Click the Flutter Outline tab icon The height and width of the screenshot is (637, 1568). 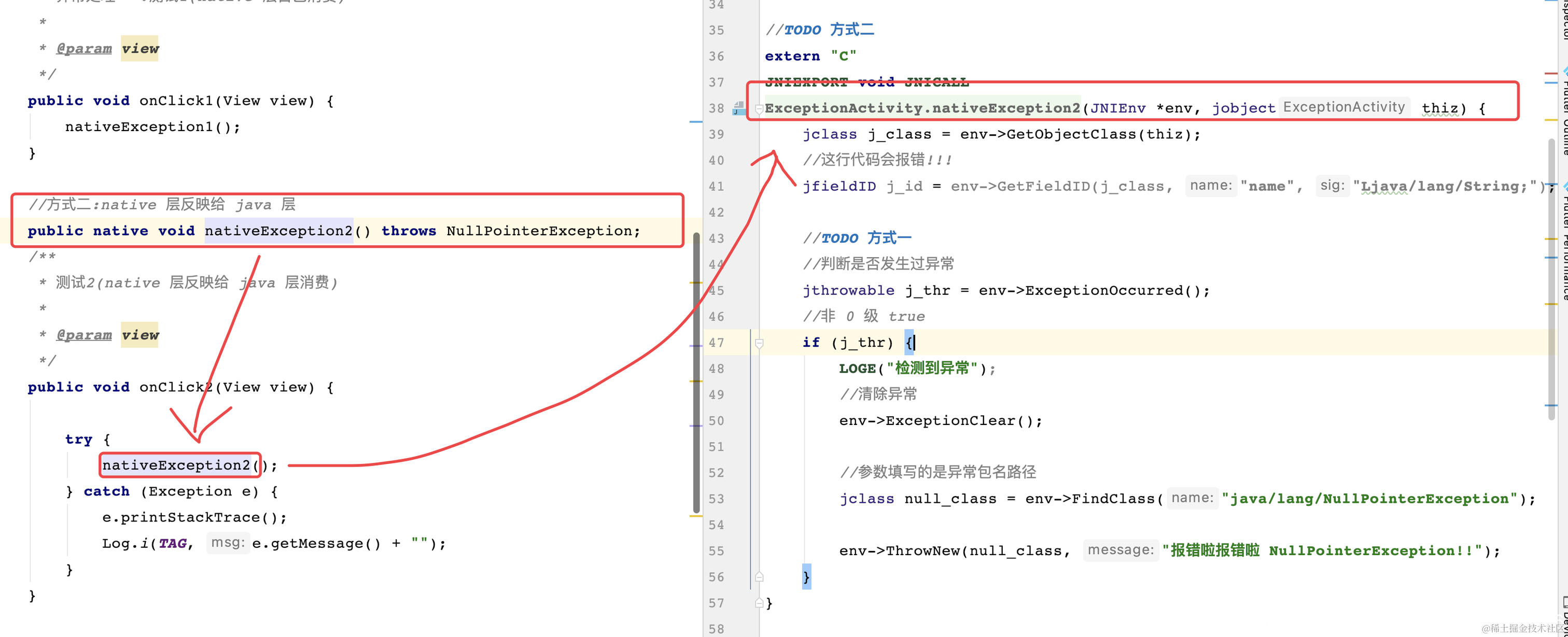point(1565,72)
